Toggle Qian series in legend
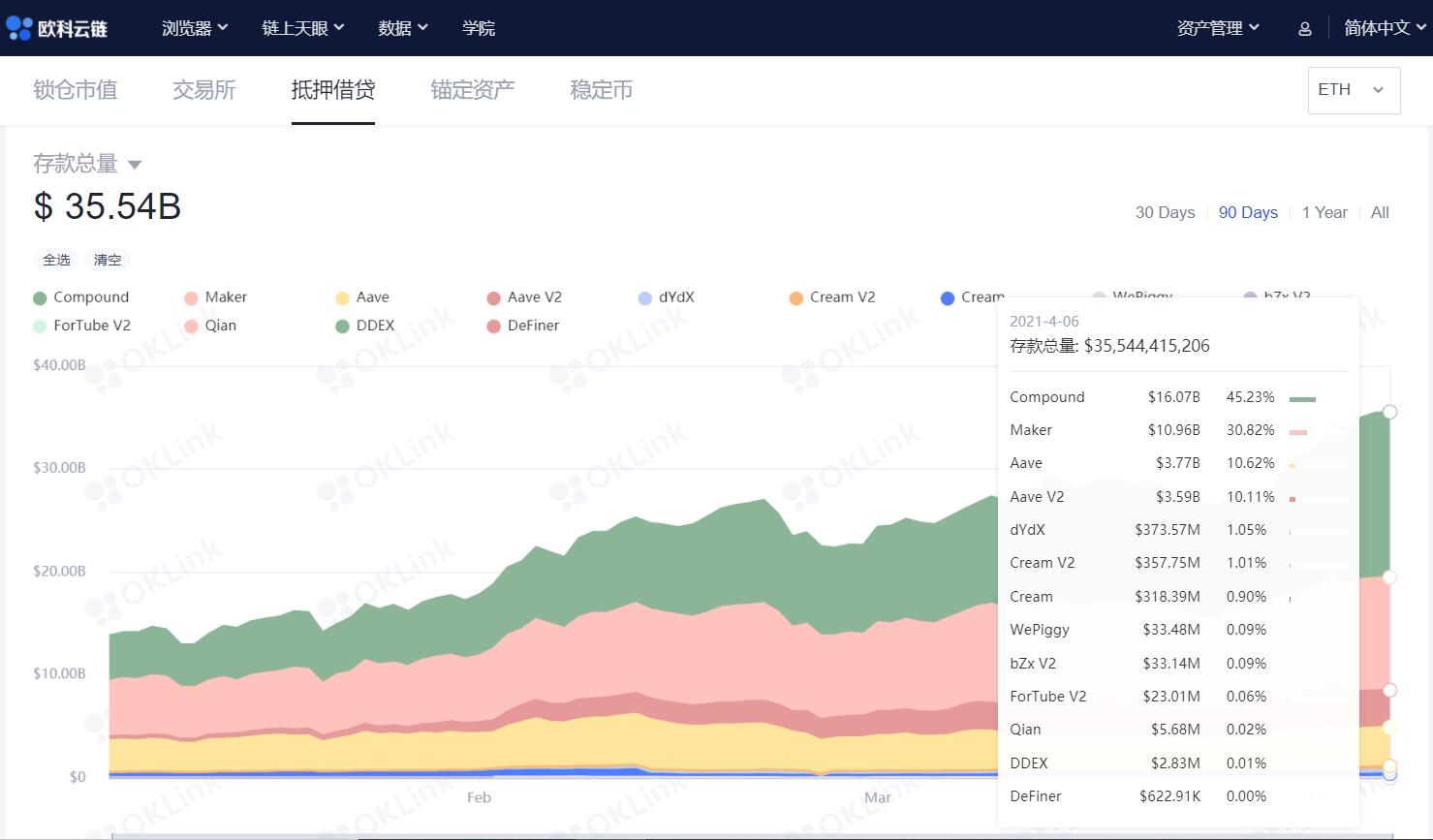 tap(211, 326)
